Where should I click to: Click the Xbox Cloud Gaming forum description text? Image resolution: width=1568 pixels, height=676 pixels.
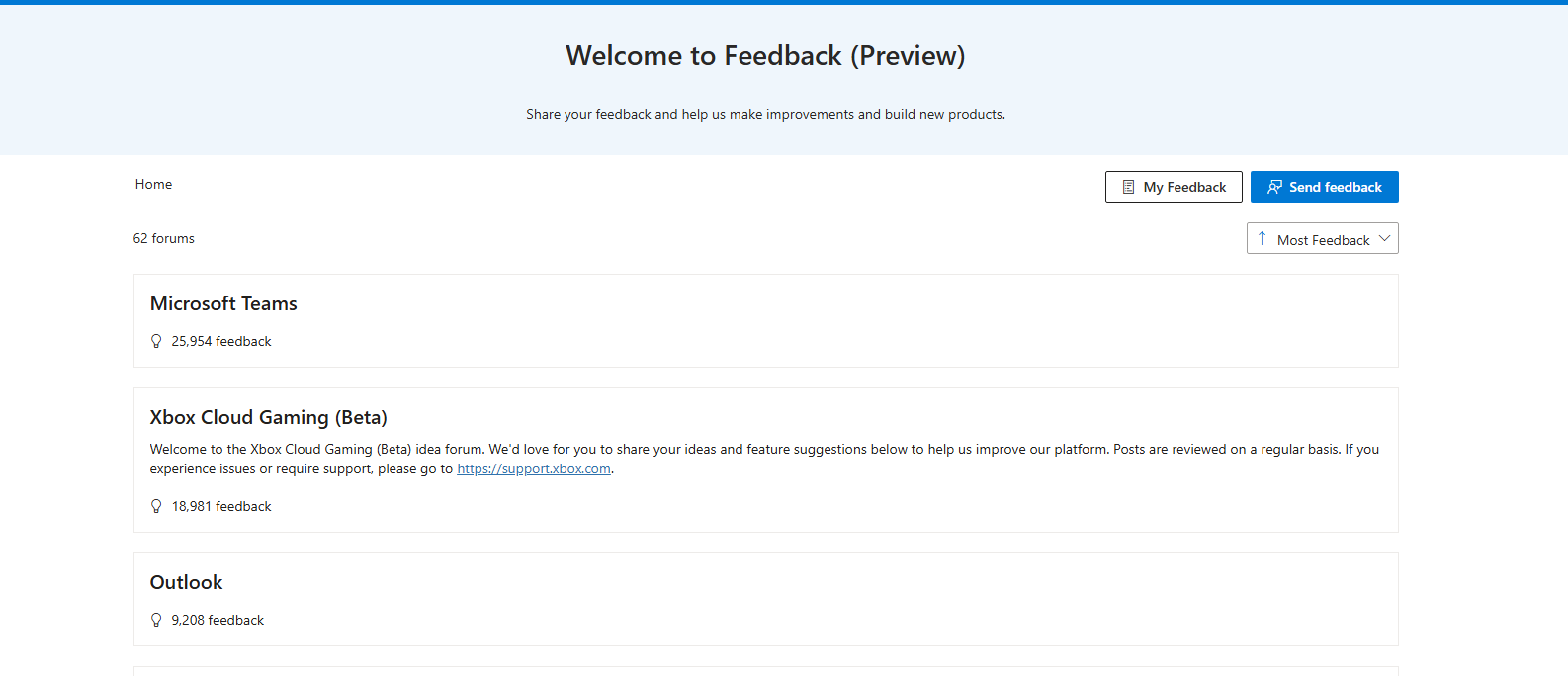(764, 459)
